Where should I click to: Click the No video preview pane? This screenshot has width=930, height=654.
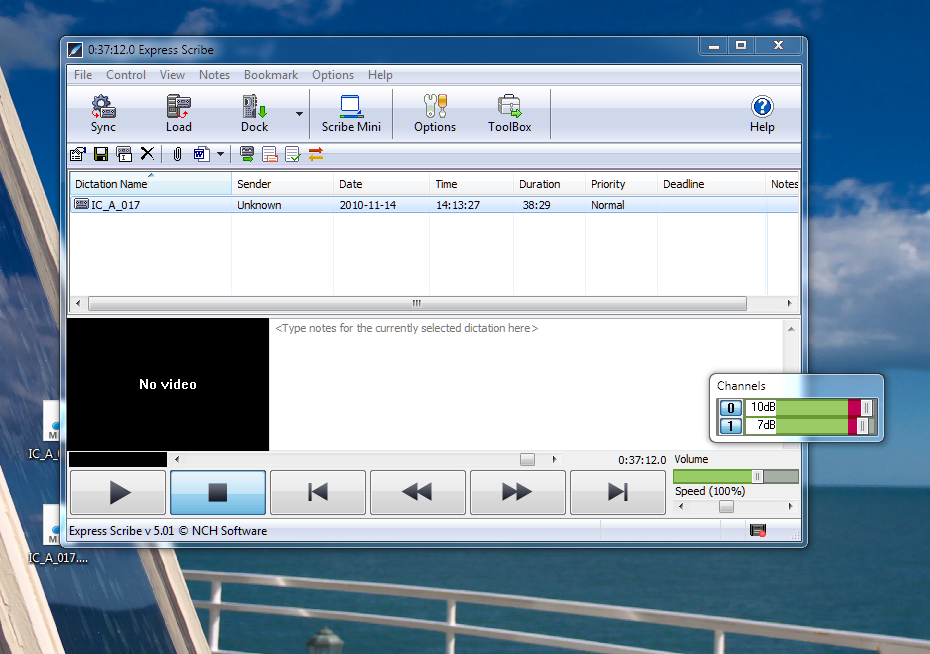click(x=168, y=384)
